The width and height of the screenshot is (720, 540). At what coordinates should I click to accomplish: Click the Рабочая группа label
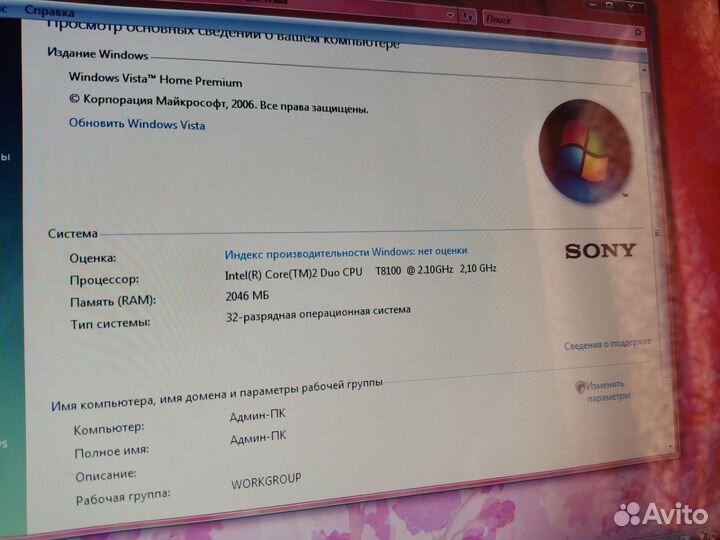[x=123, y=497]
